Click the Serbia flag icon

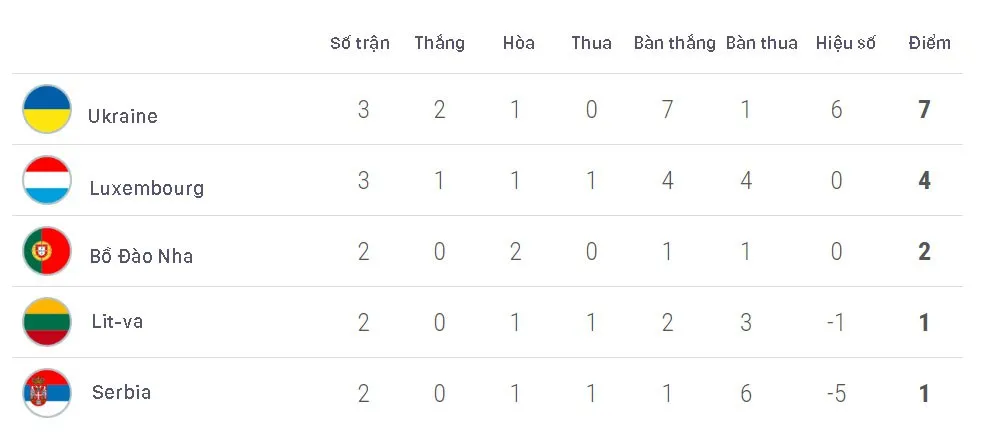47,393
